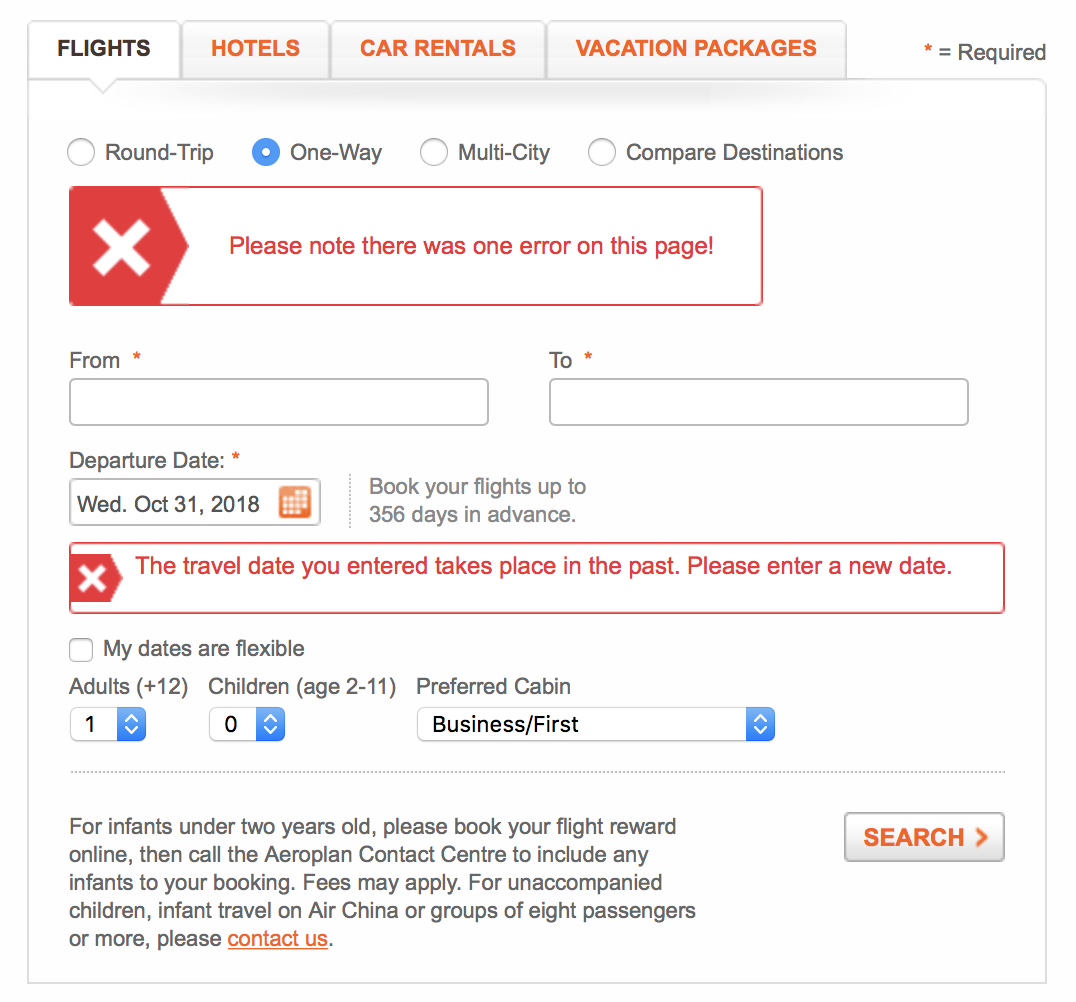This screenshot has width=1076, height=1002.
Task: Choose Multi-City as trip type
Action: point(434,152)
